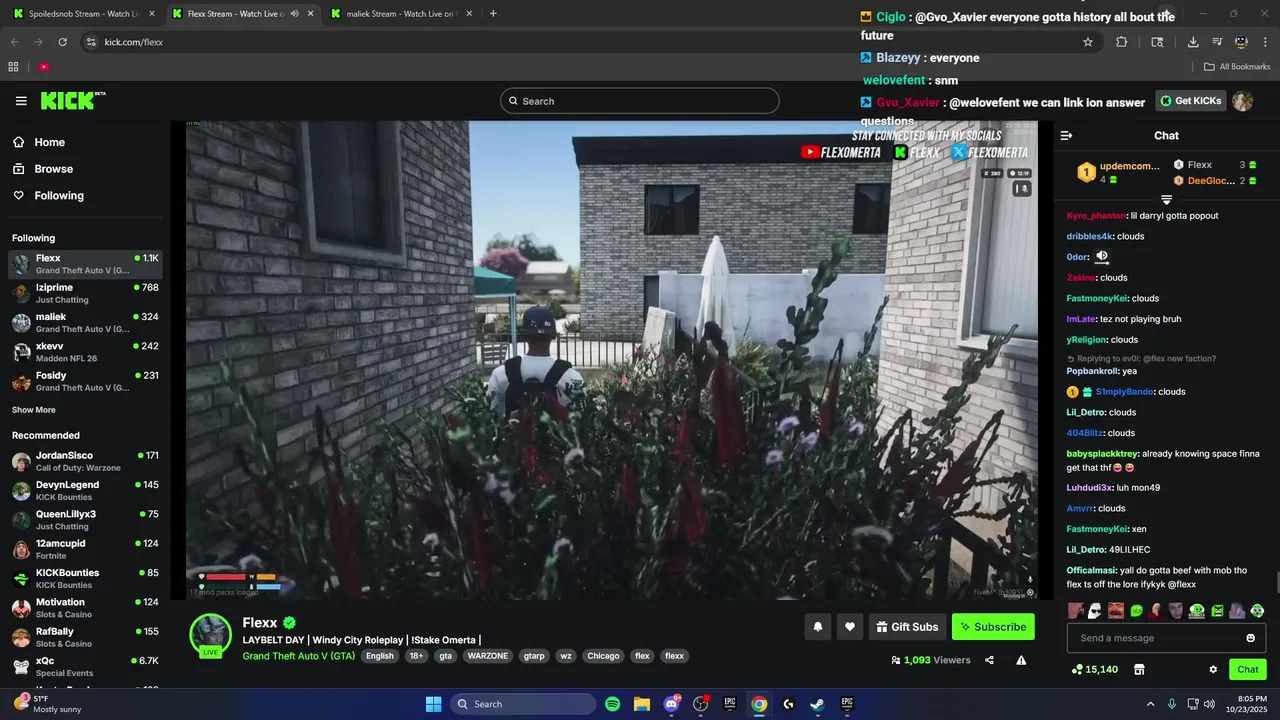Collapse chat panel with arrow icon

click(1066, 135)
